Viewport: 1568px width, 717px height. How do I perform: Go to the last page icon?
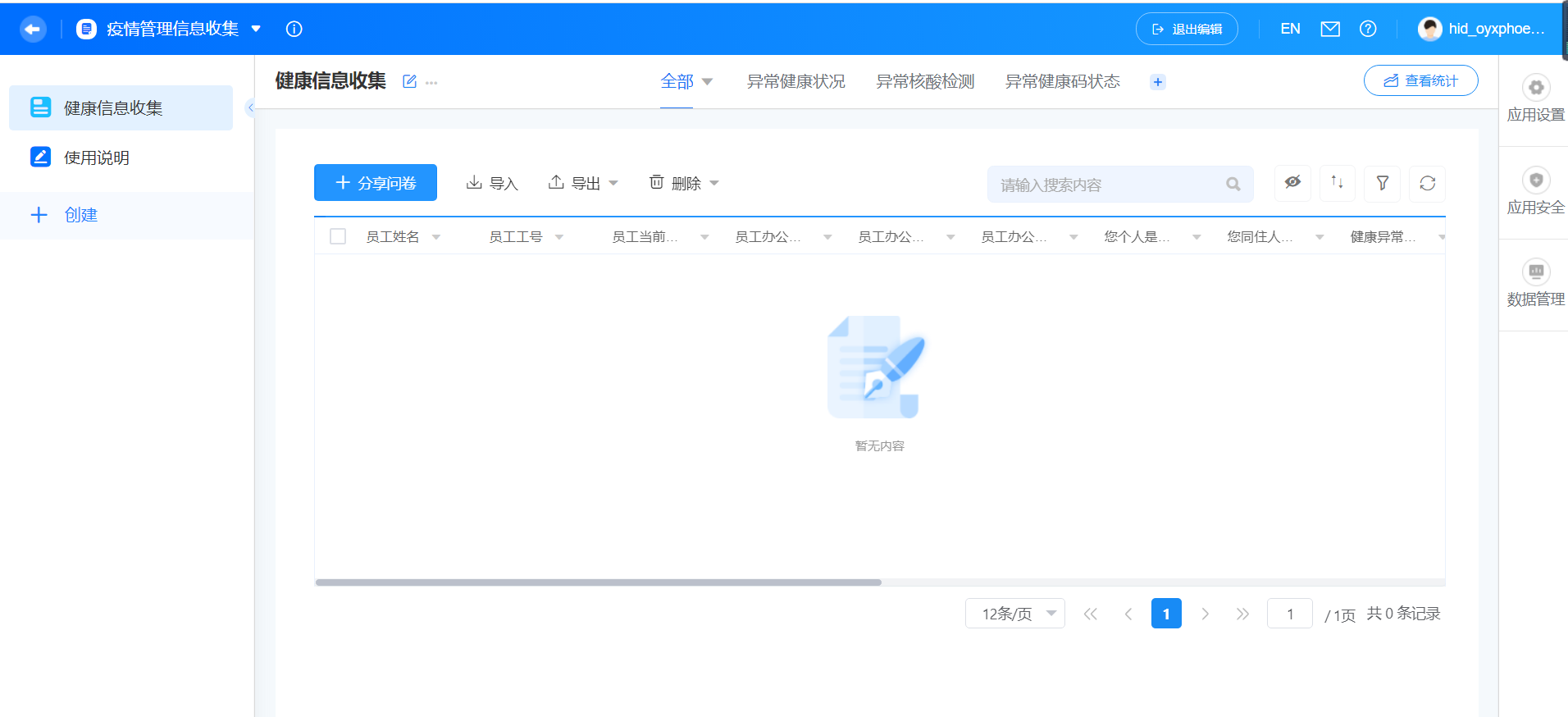pyautogui.click(x=1242, y=614)
